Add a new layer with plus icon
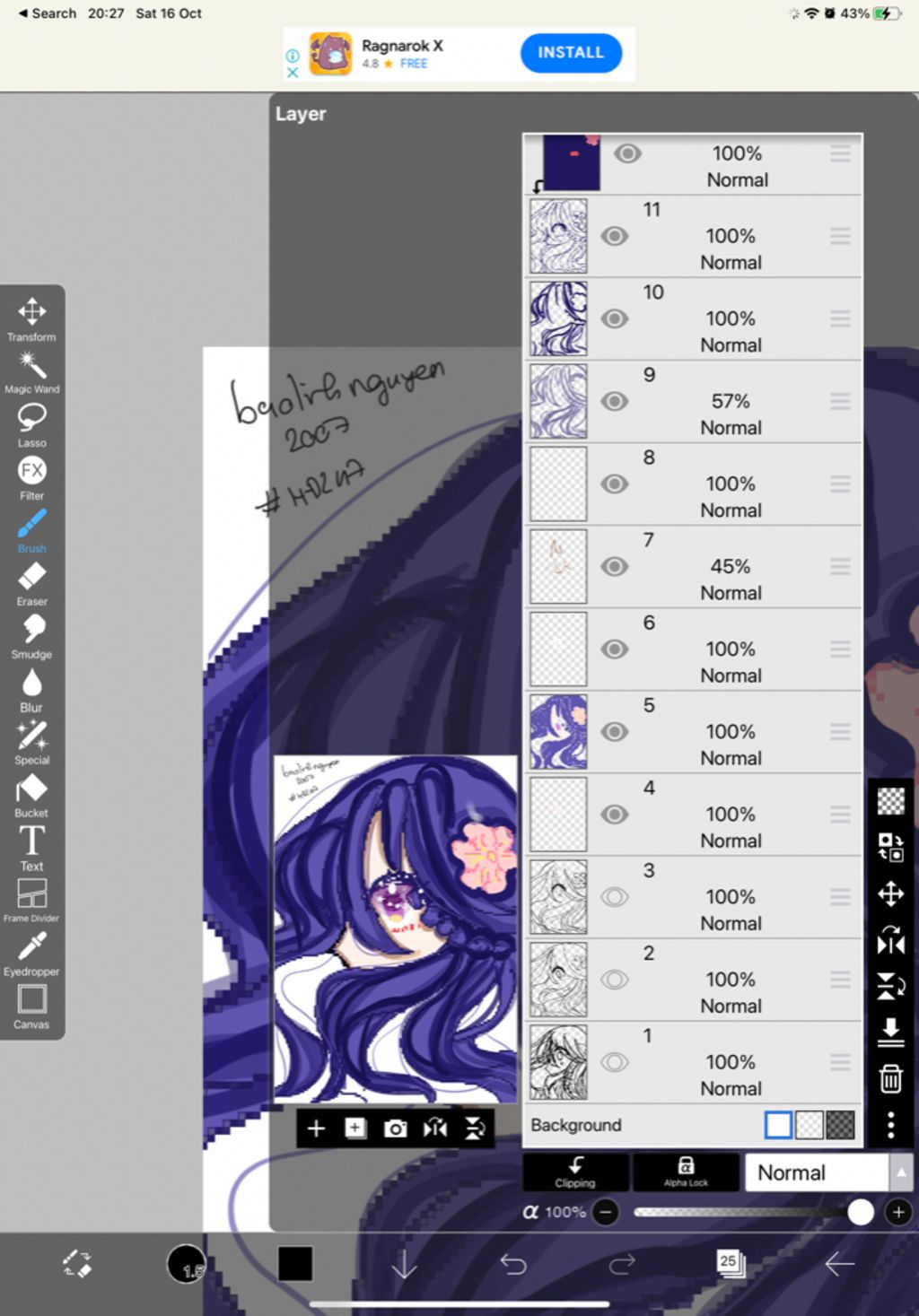The height and width of the screenshot is (1316, 919). 316,1129
